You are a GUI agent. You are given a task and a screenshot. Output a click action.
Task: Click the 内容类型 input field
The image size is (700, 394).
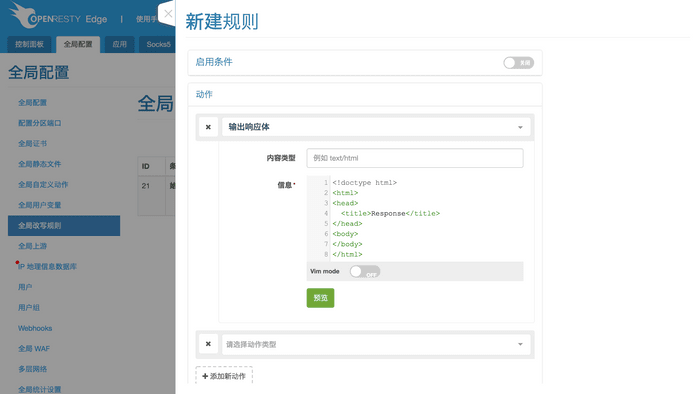click(415, 158)
